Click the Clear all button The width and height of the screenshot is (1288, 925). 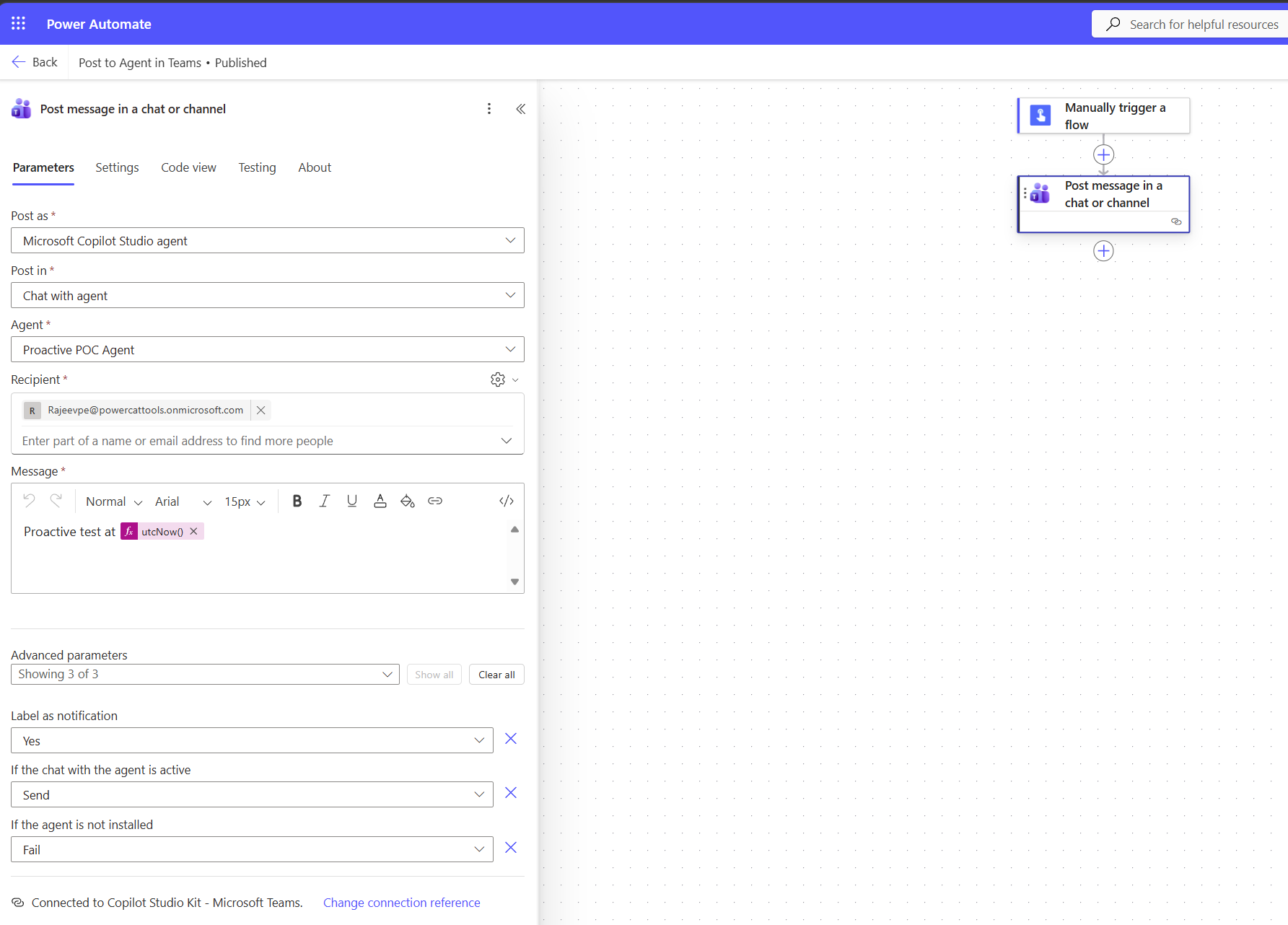pos(496,675)
